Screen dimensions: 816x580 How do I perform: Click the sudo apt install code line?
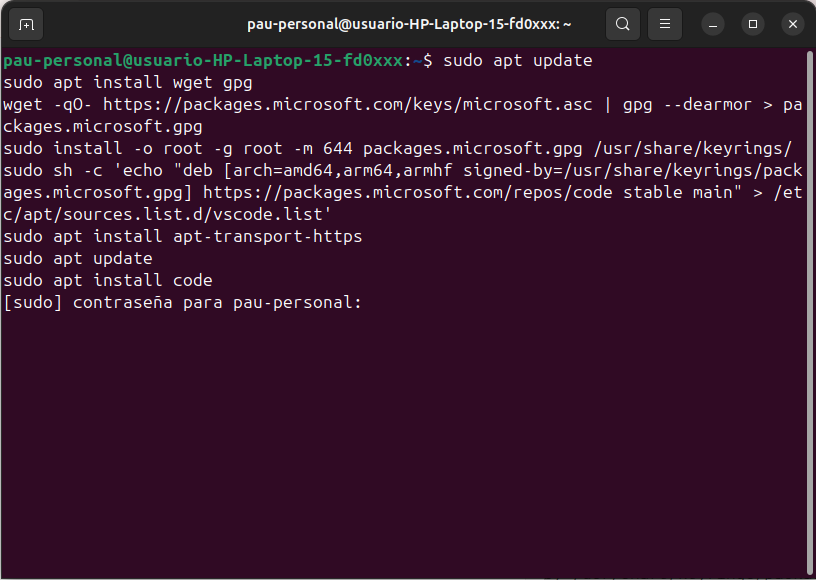(108, 281)
